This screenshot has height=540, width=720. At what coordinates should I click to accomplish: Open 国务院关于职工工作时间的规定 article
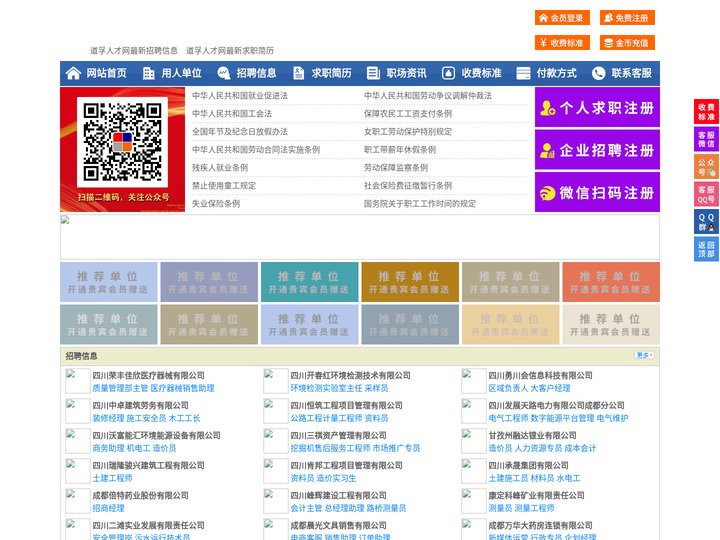[x=420, y=203]
